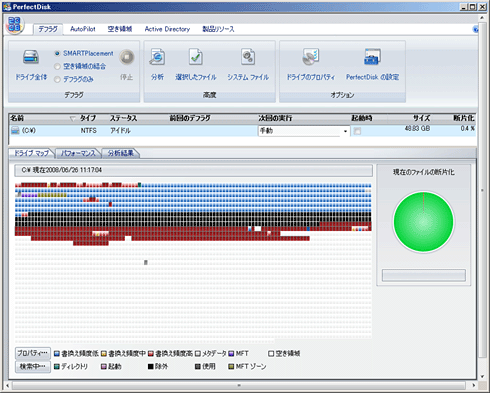Viewport: 490px width, 393px height.
Task: Click the ドライブ全体 drive icon
Action: [31, 57]
